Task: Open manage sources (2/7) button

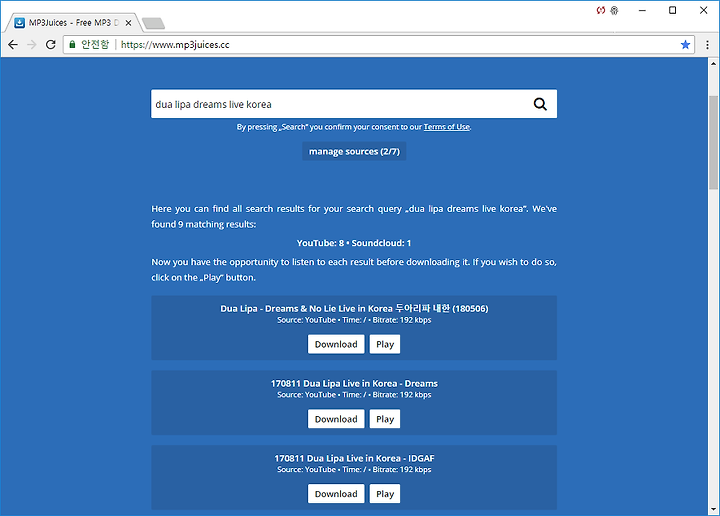Action: (x=354, y=151)
